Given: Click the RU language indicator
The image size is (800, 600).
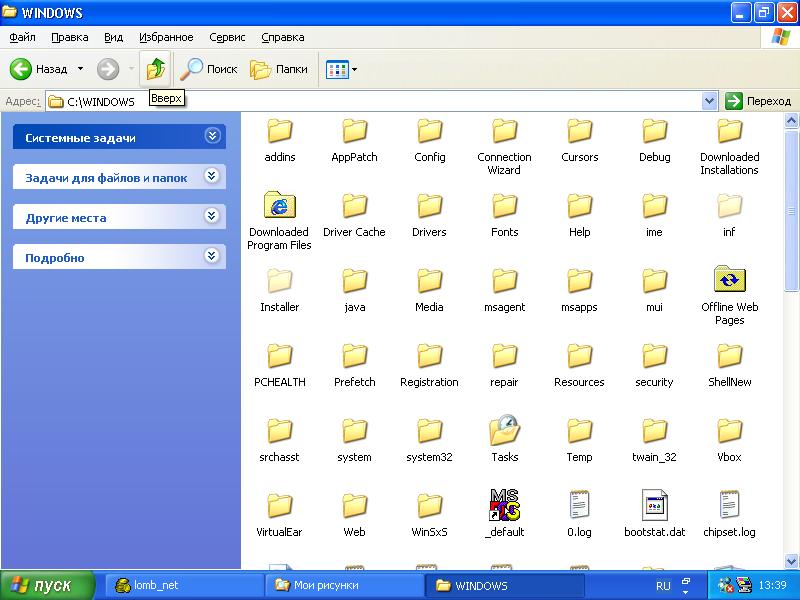Looking at the screenshot, I should (x=663, y=586).
